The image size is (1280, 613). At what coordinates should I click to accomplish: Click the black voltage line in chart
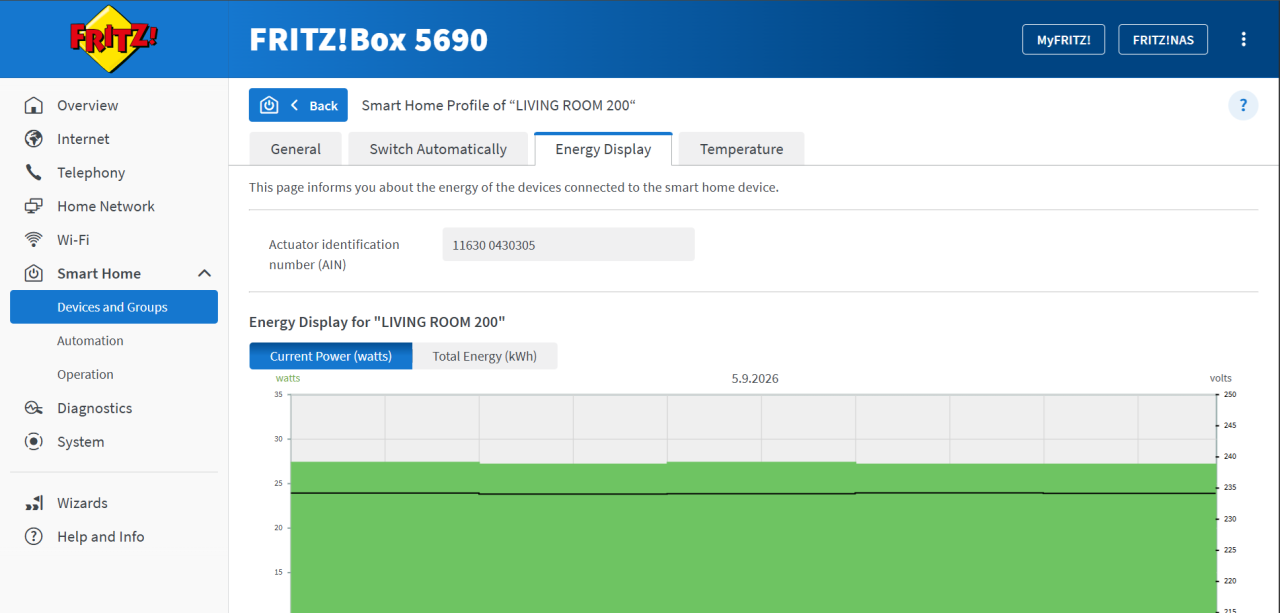[x=755, y=493]
